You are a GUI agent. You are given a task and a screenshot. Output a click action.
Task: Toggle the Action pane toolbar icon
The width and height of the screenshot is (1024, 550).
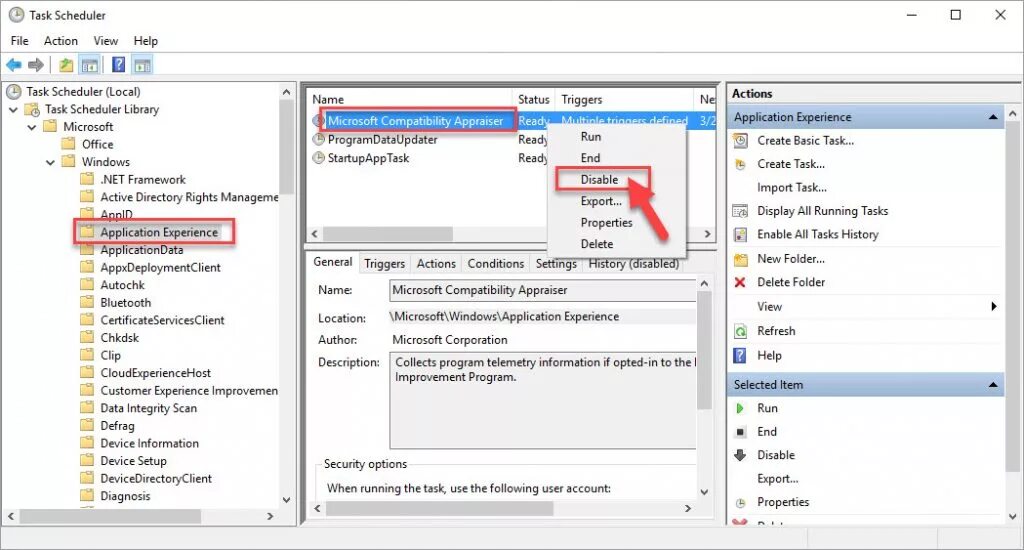tap(142, 65)
